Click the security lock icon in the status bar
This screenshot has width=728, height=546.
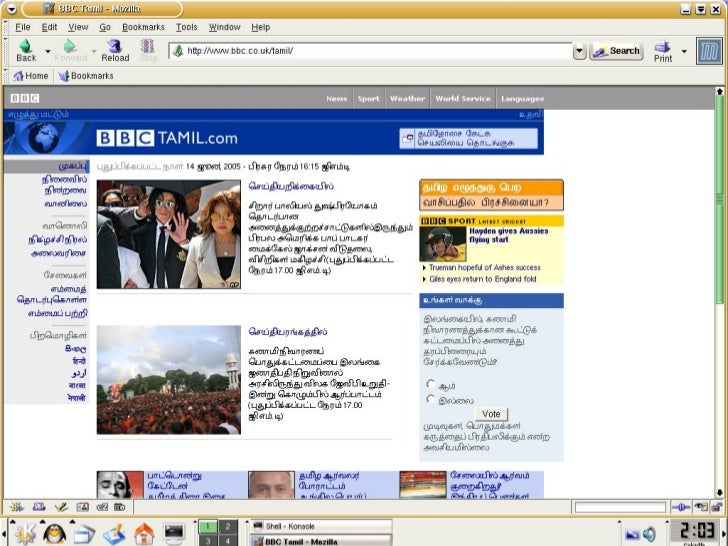click(x=717, y=507)
